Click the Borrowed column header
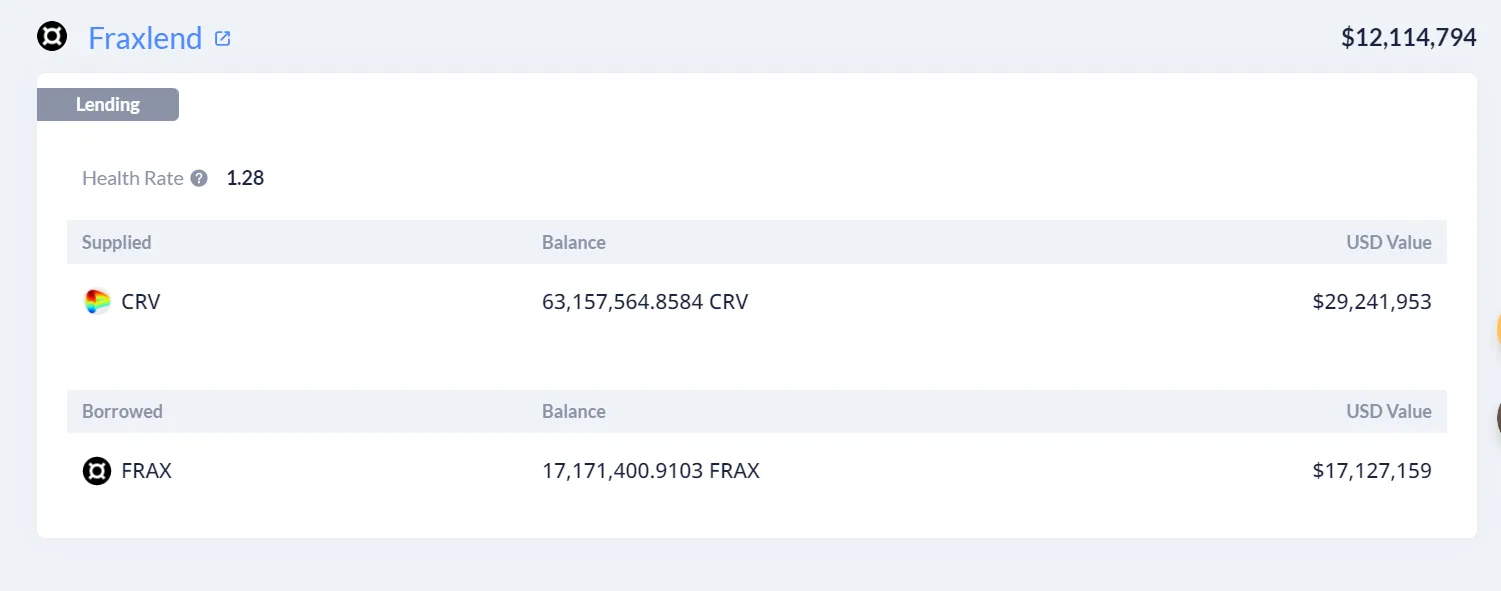The height and width of the screenshot is (591, 1501). (x=122, y=411)
